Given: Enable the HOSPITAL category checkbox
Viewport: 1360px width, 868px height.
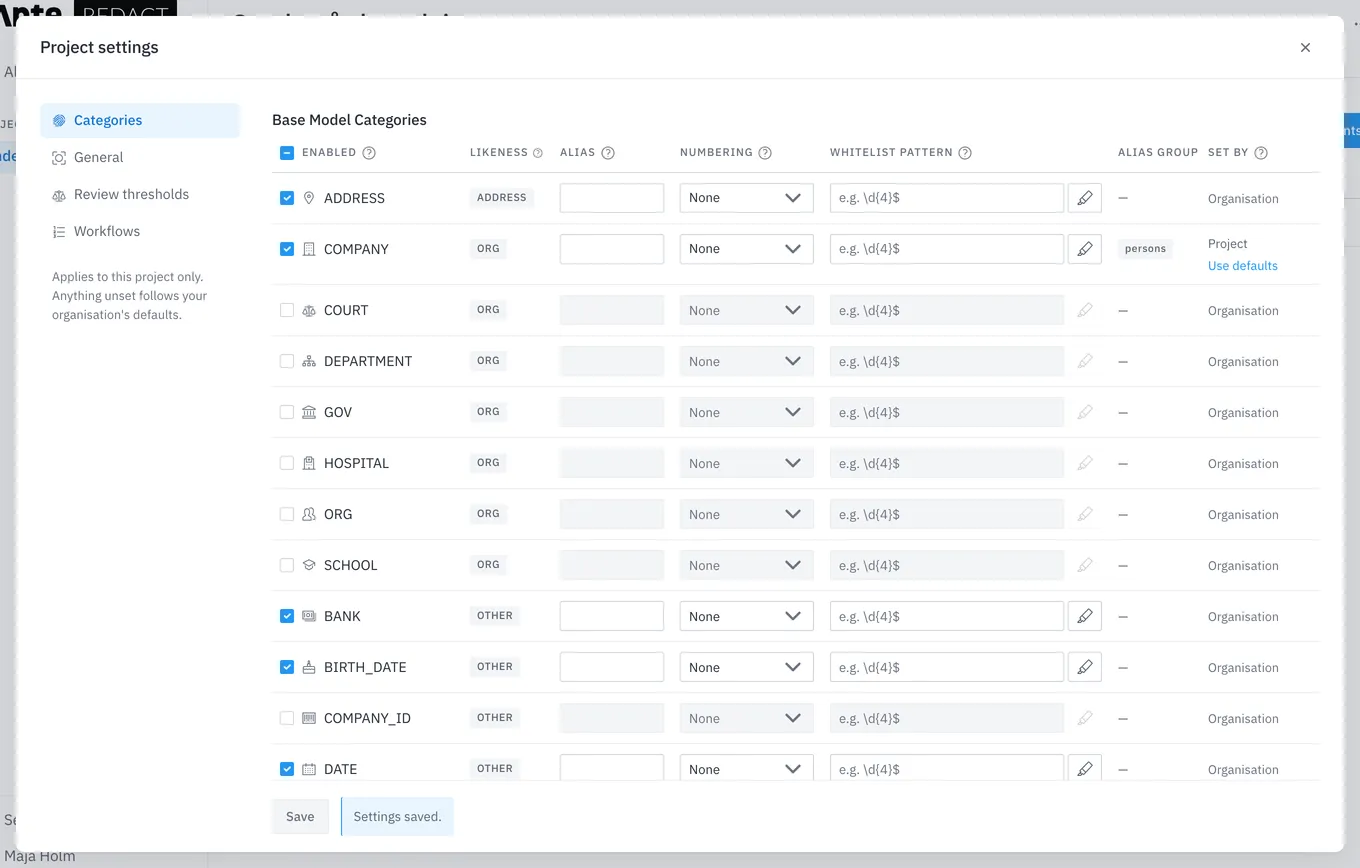Looking at the screenshot, I should (287, 463).
